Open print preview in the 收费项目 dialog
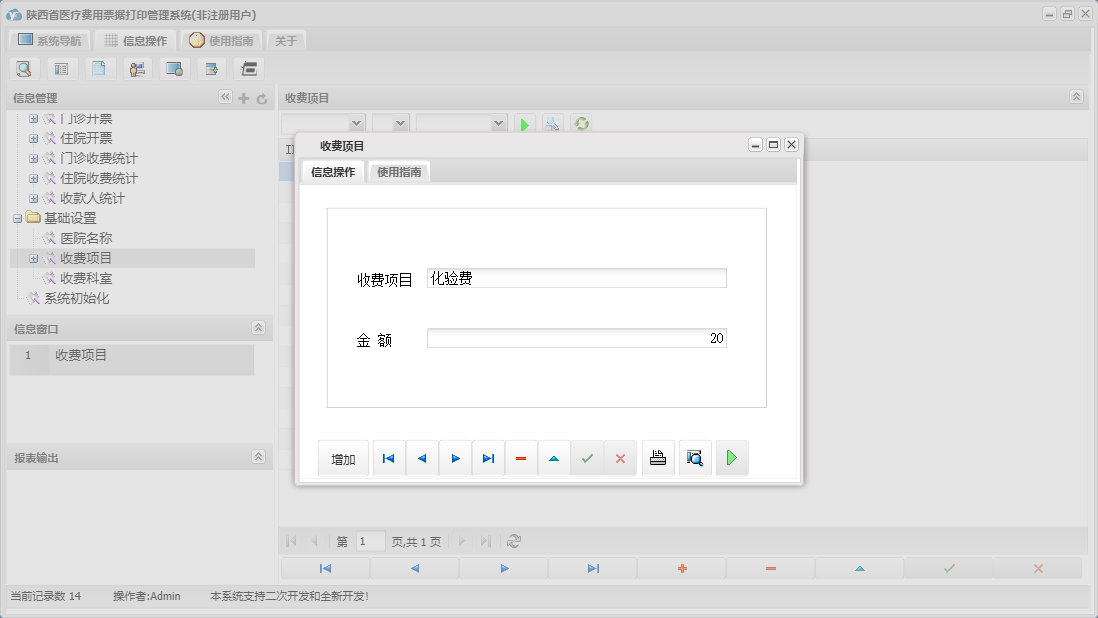Screen dimensions: 1098x618 [694, 458]
